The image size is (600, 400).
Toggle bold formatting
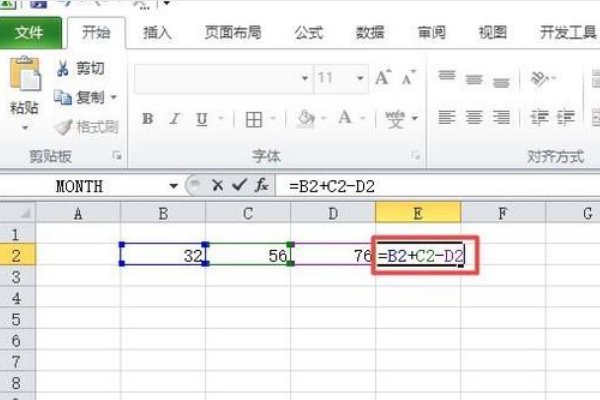point(148,119)
